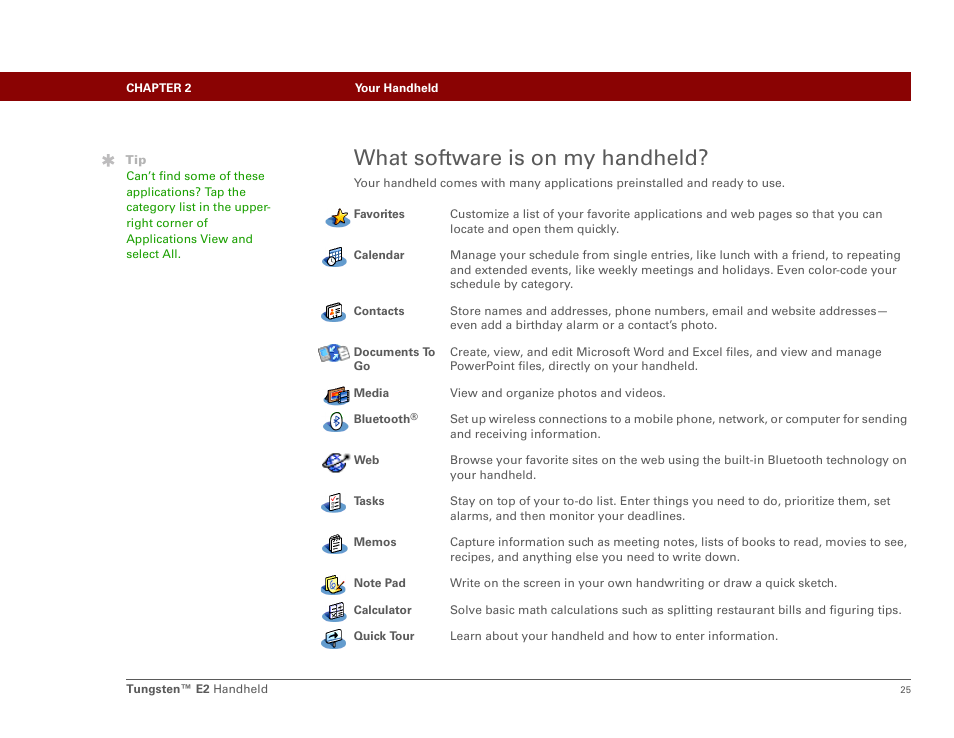
Task: Click the Media photos icon
Action: point(336,395)
